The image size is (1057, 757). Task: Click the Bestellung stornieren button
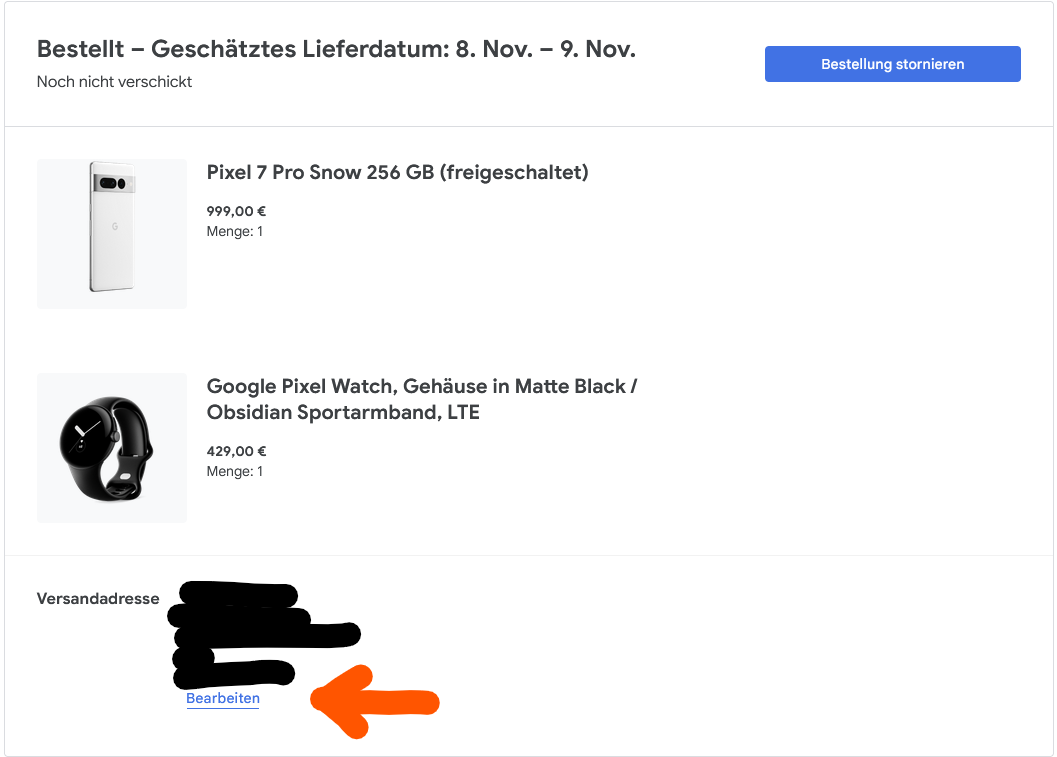(x=892, y=64)
